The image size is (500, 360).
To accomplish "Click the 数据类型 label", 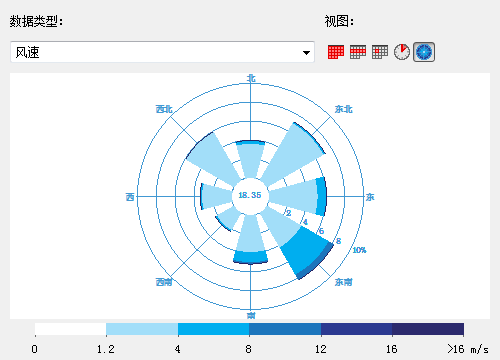I will click(36, 22).
